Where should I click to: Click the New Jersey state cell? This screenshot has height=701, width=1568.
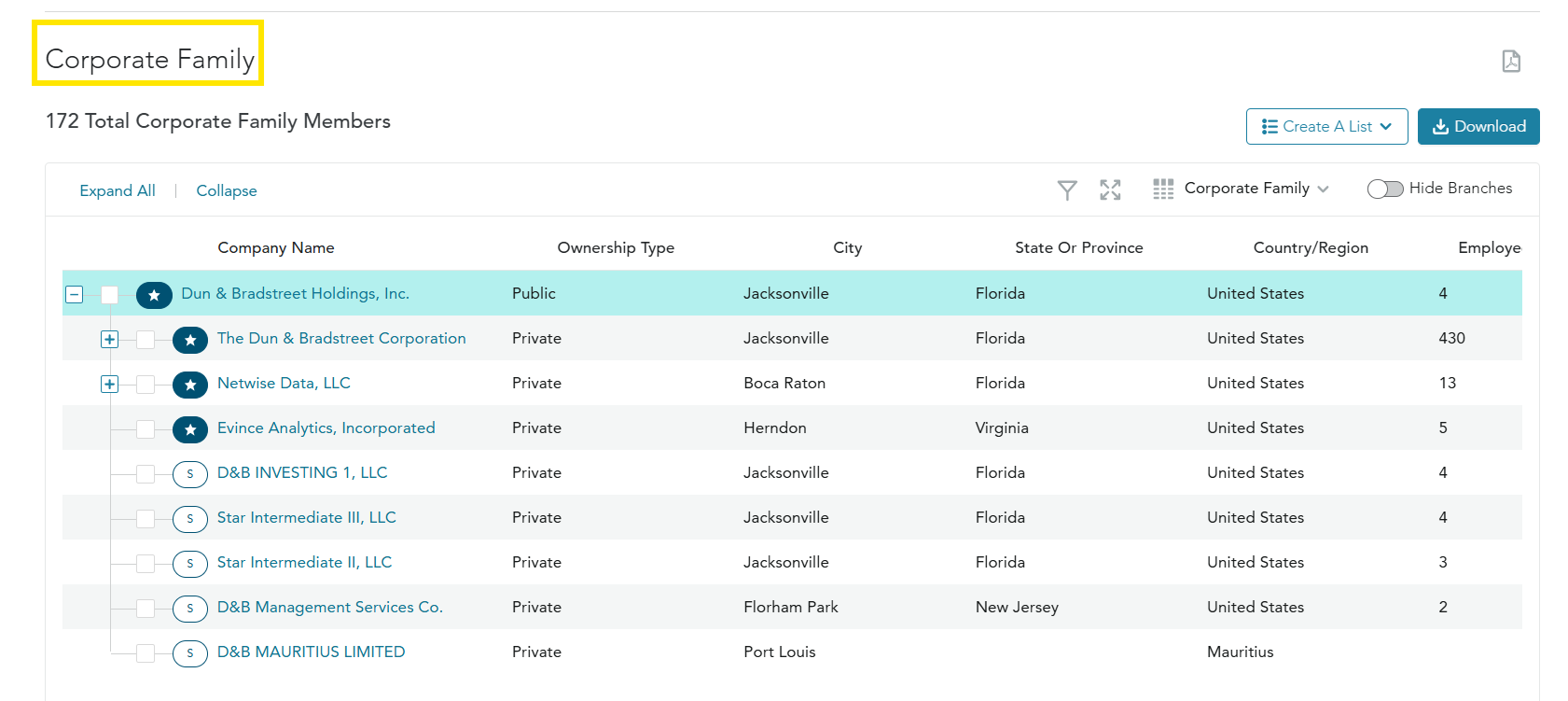[x=1017, y=607]
